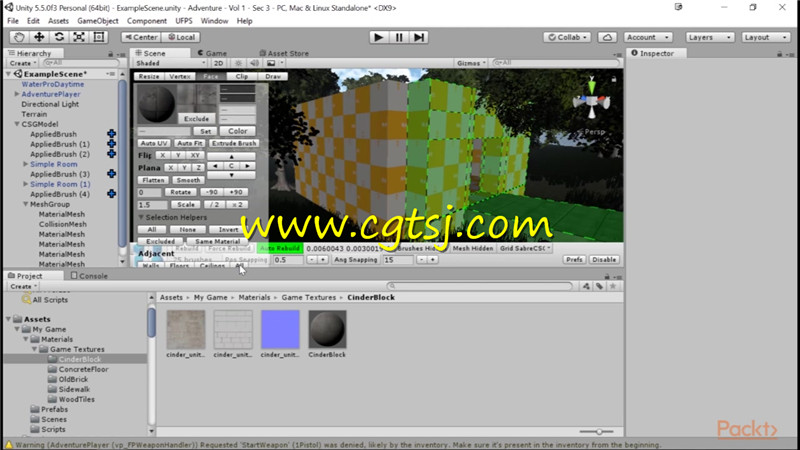
Task: Click the Auto UV button
Action: (154, 143)
